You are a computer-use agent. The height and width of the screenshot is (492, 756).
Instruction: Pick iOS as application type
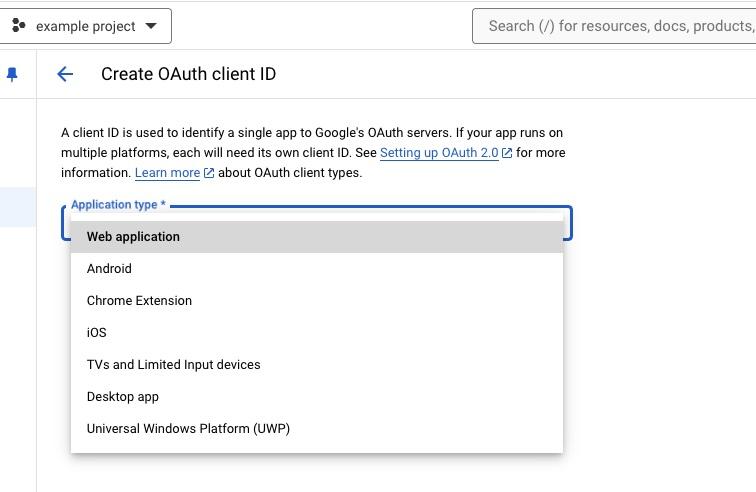(317, 332)
